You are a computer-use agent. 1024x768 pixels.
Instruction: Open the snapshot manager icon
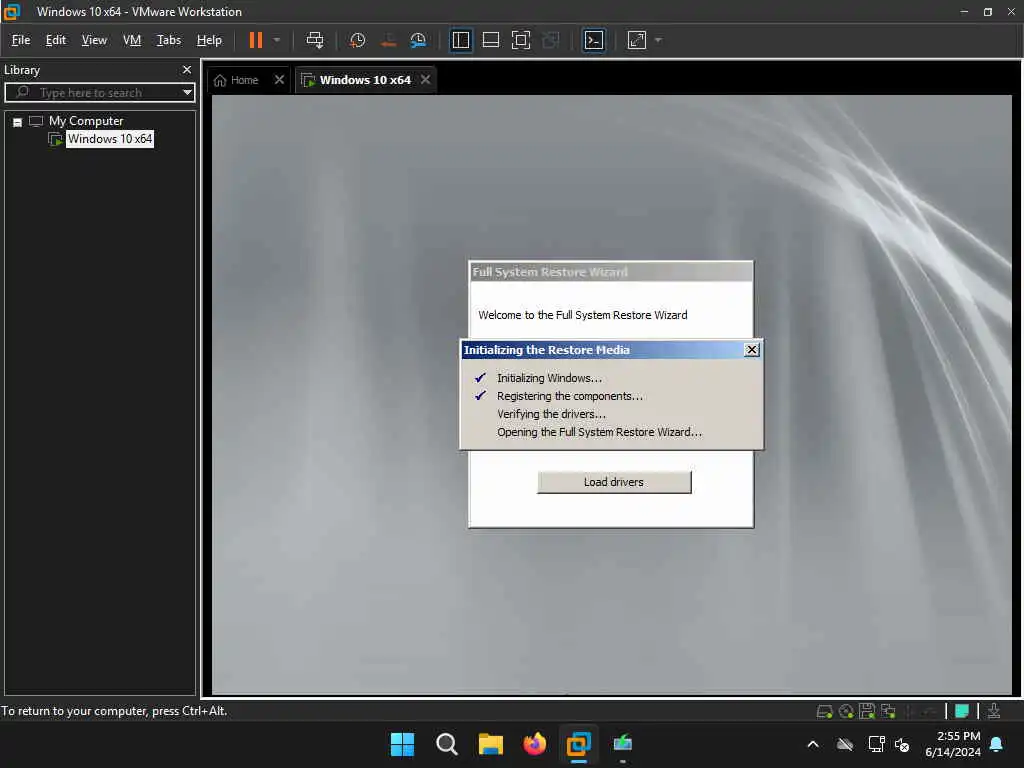tap(419, 40)
